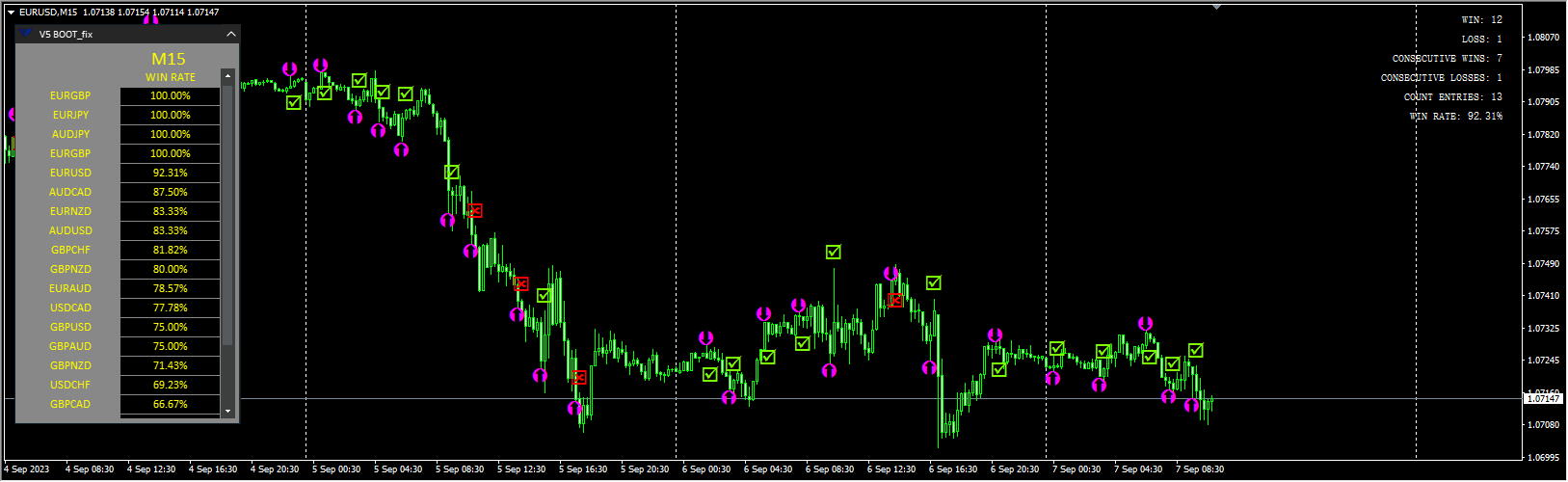Select the GBPCHF pair label
1568x482 pixels.
coord(70,250)
